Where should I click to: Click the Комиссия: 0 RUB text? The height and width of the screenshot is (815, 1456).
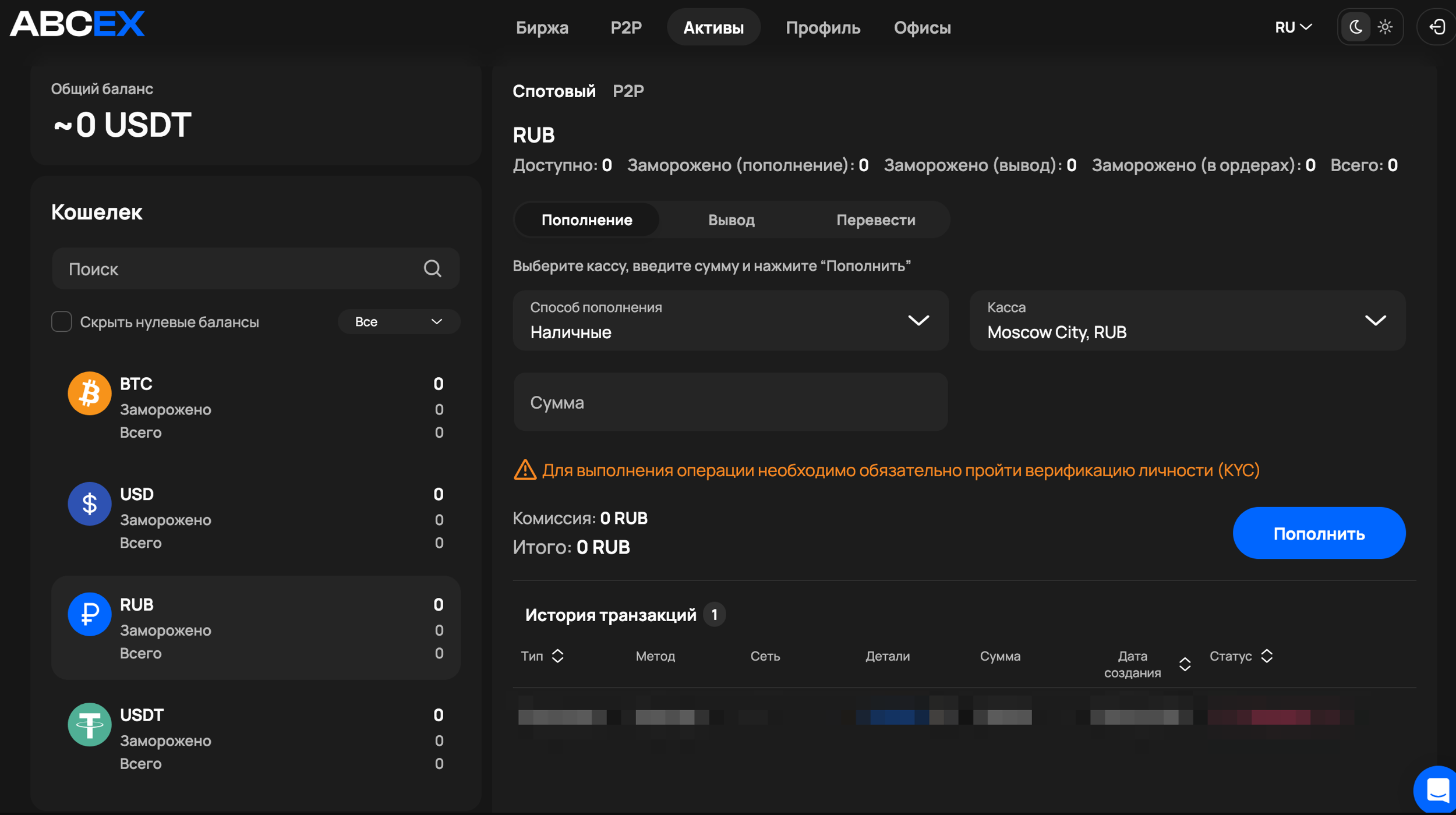580,518
